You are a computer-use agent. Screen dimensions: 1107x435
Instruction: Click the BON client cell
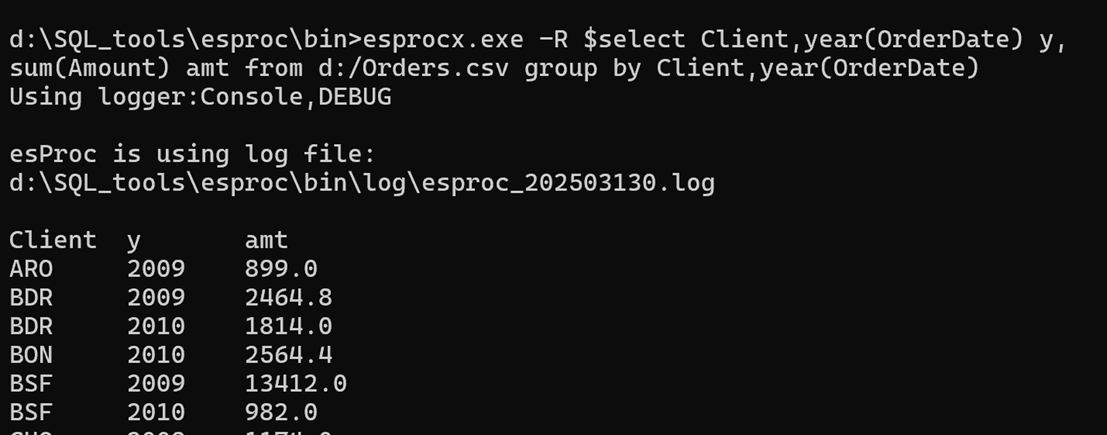tap(31, 355)
